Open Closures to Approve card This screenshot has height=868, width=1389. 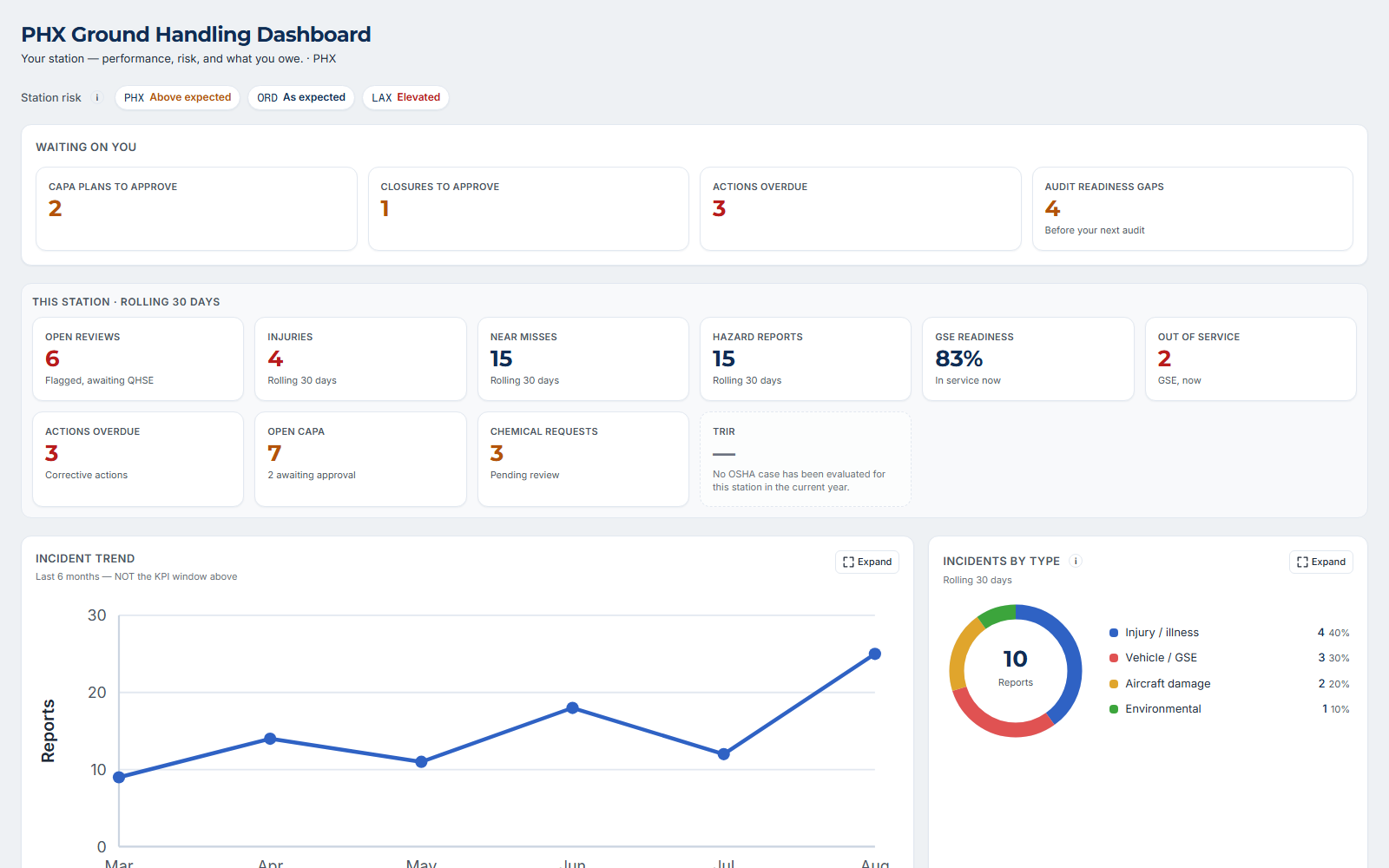(529, 208)
